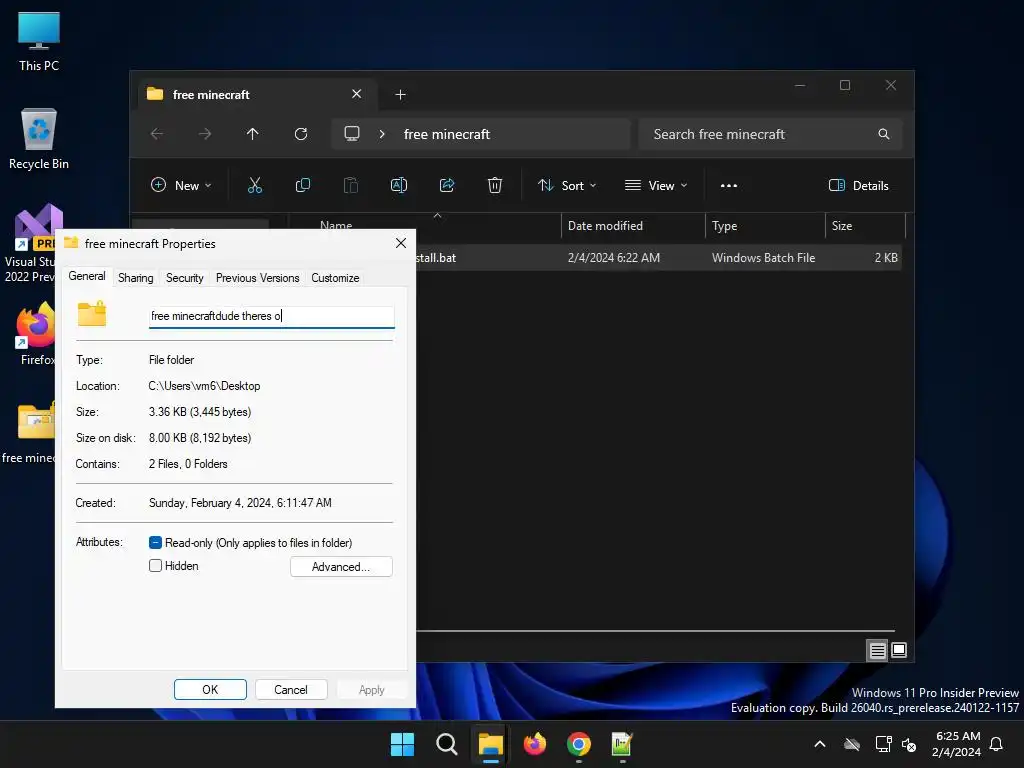
Task: Close the free minecraft Properties dialog
Action: coord(401,243)
